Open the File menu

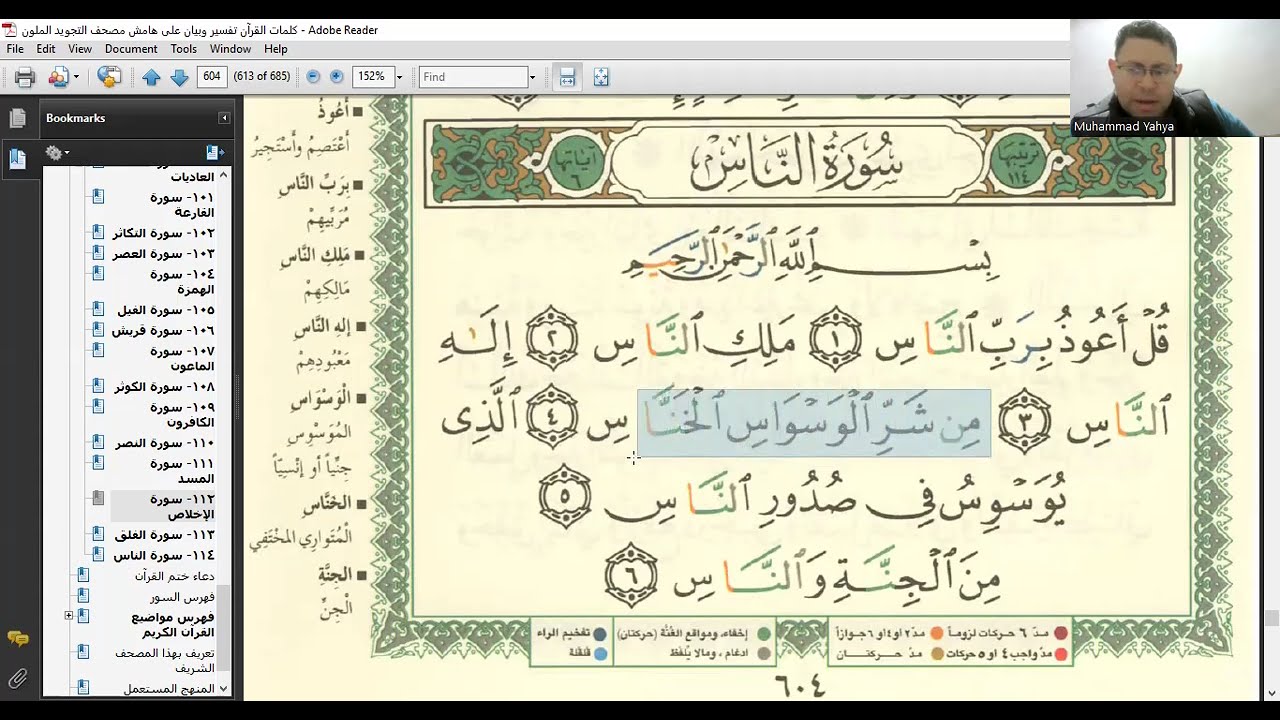coord(15,49)
